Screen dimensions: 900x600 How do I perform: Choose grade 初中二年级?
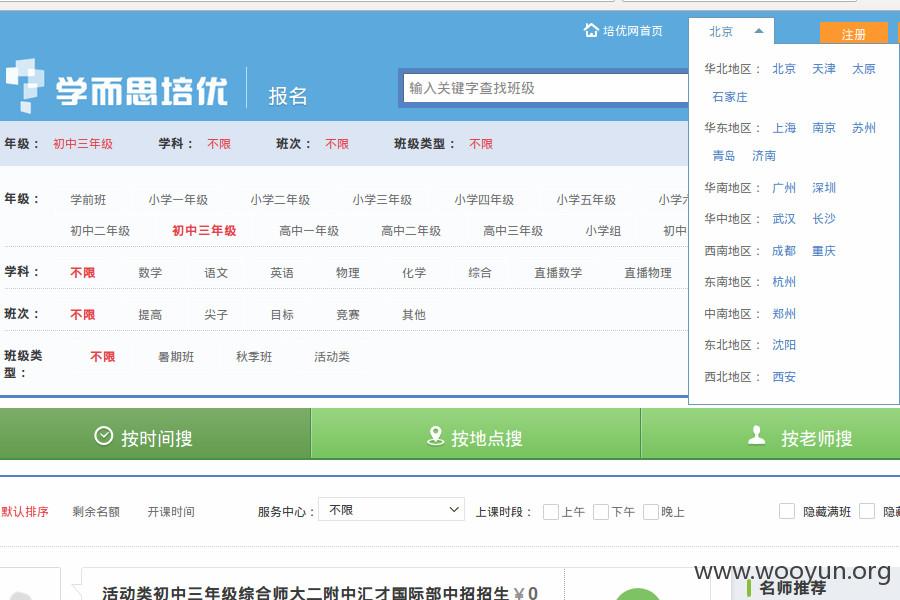[100, 231]
